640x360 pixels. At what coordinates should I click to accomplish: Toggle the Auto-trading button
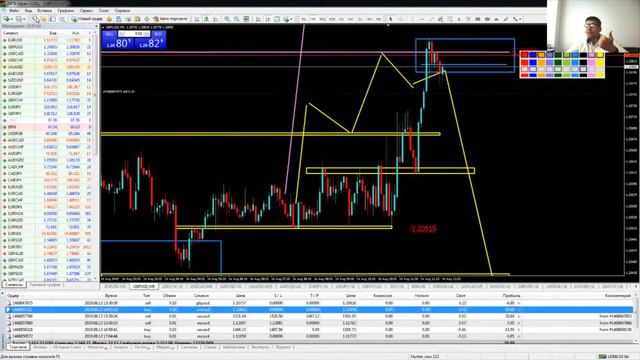click(x=170, y=19)
